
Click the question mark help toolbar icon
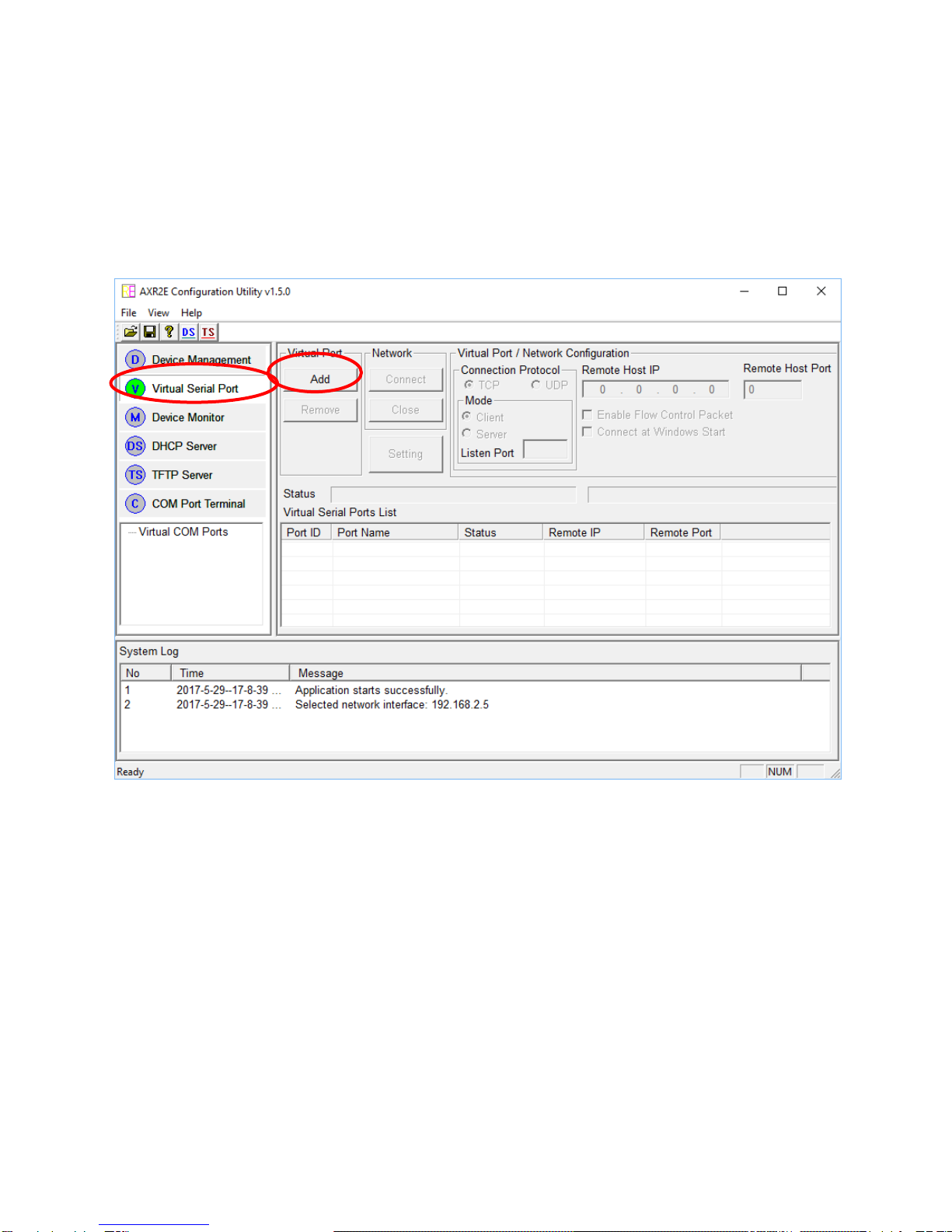169,332
